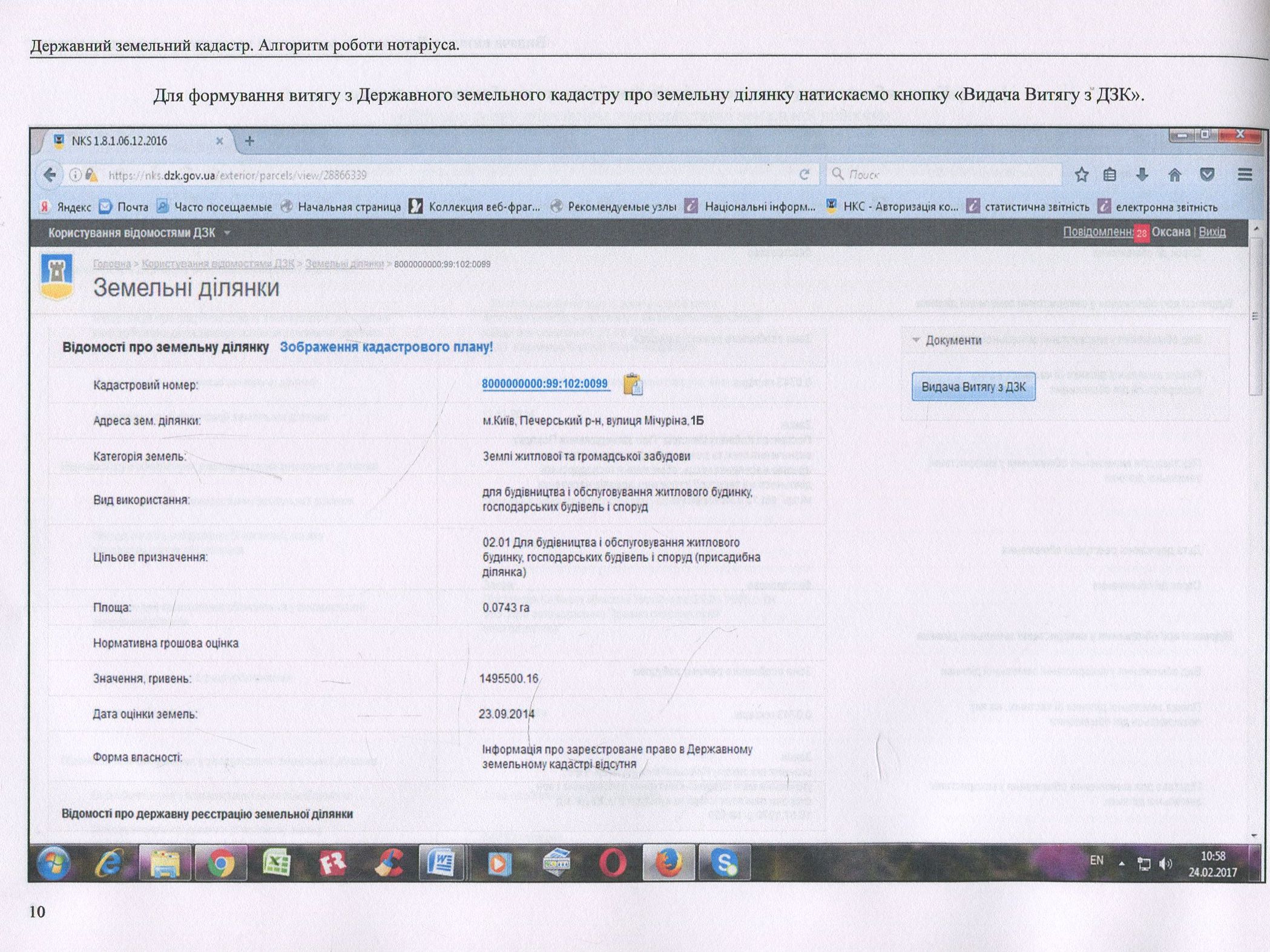Click the Вихід logout link

tap(1212, 232)
